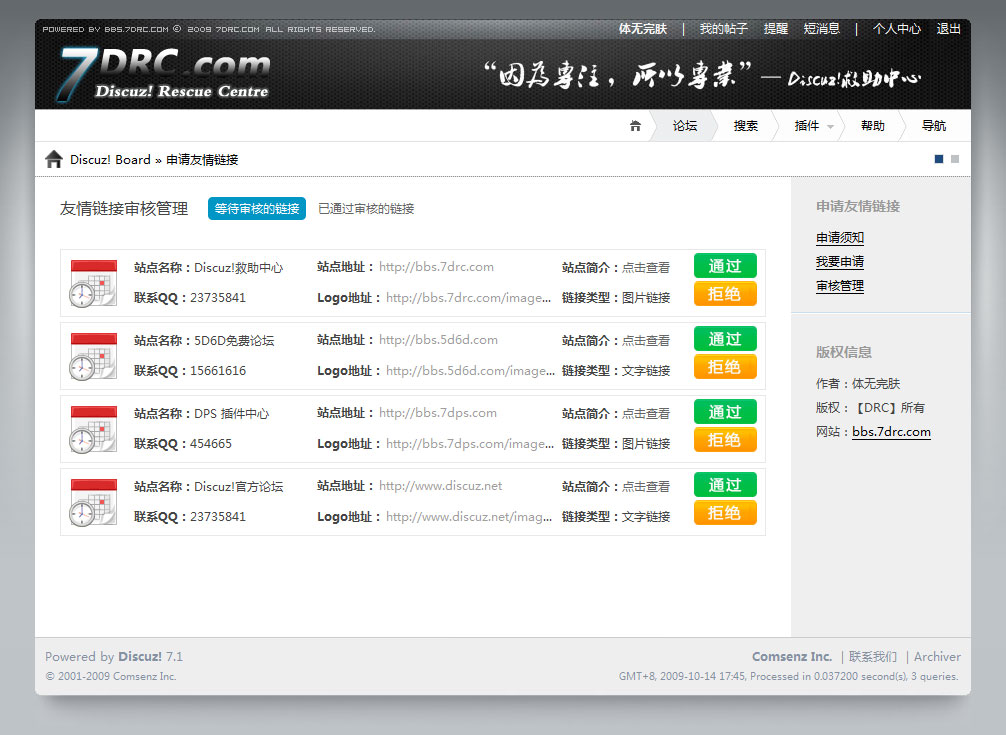
Task: Click 申请友情链接 in the breadcrumb
Action: [x=202, y=160]
